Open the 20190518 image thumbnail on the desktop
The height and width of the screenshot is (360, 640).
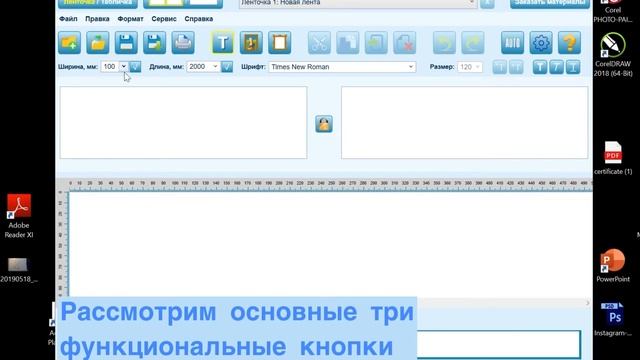18,270
